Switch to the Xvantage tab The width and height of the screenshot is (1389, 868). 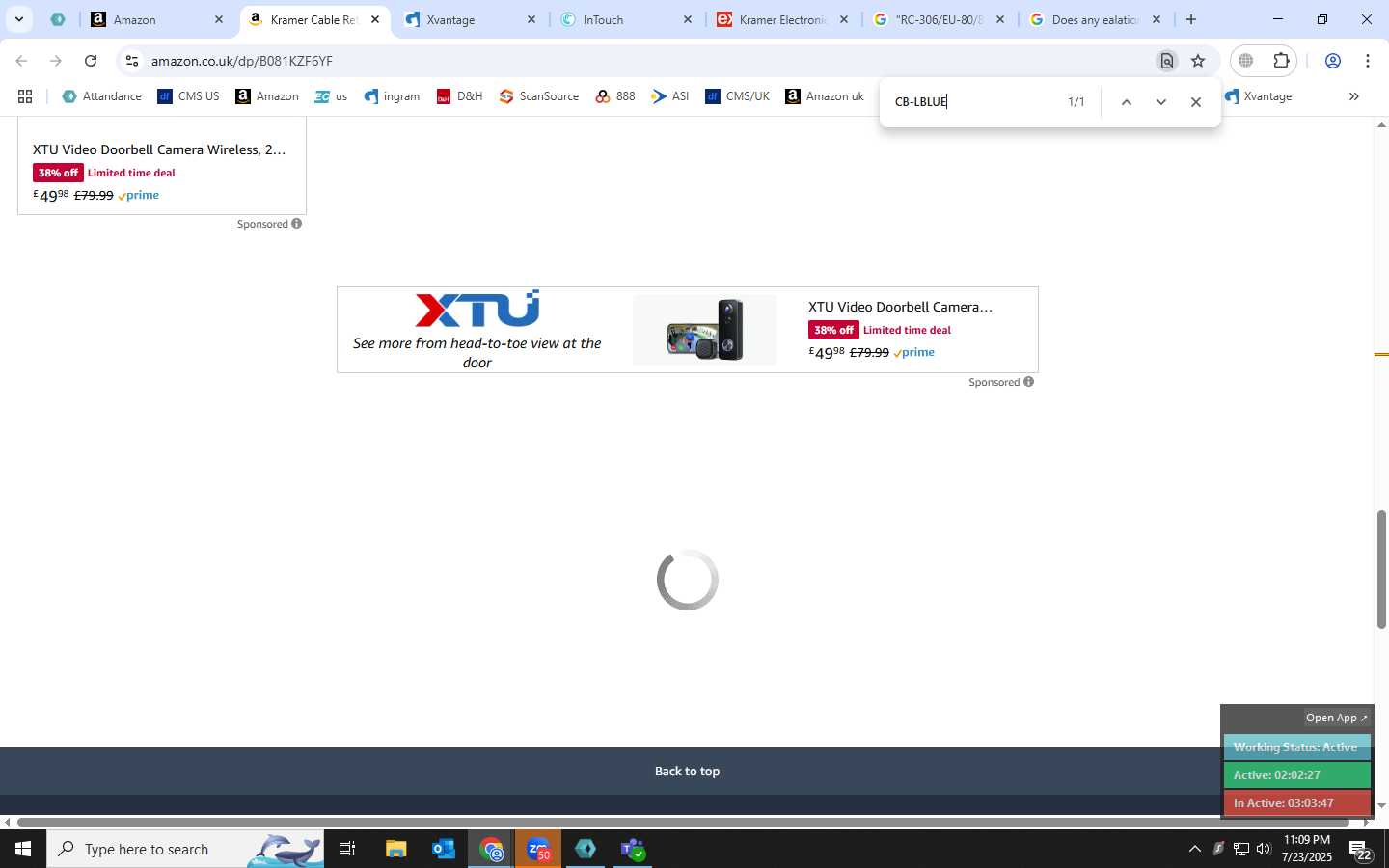coord(471,19)
